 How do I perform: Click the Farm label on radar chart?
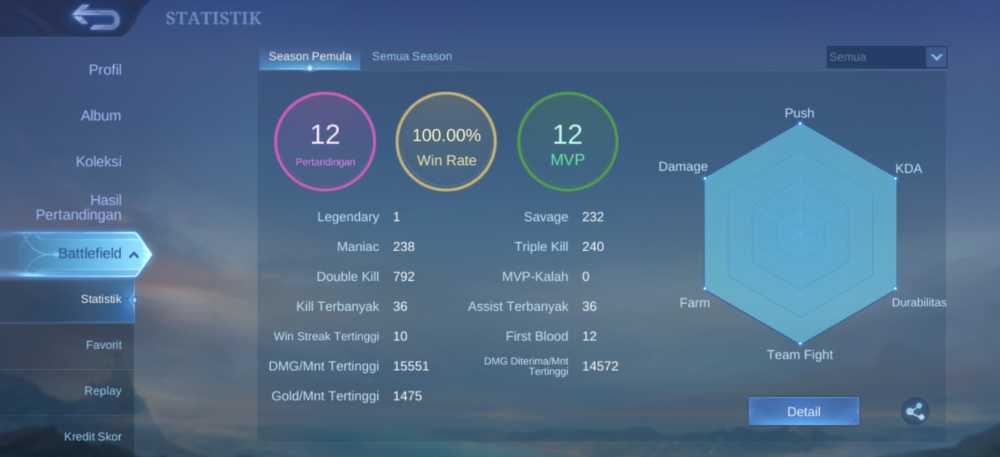tap(695, 303)
